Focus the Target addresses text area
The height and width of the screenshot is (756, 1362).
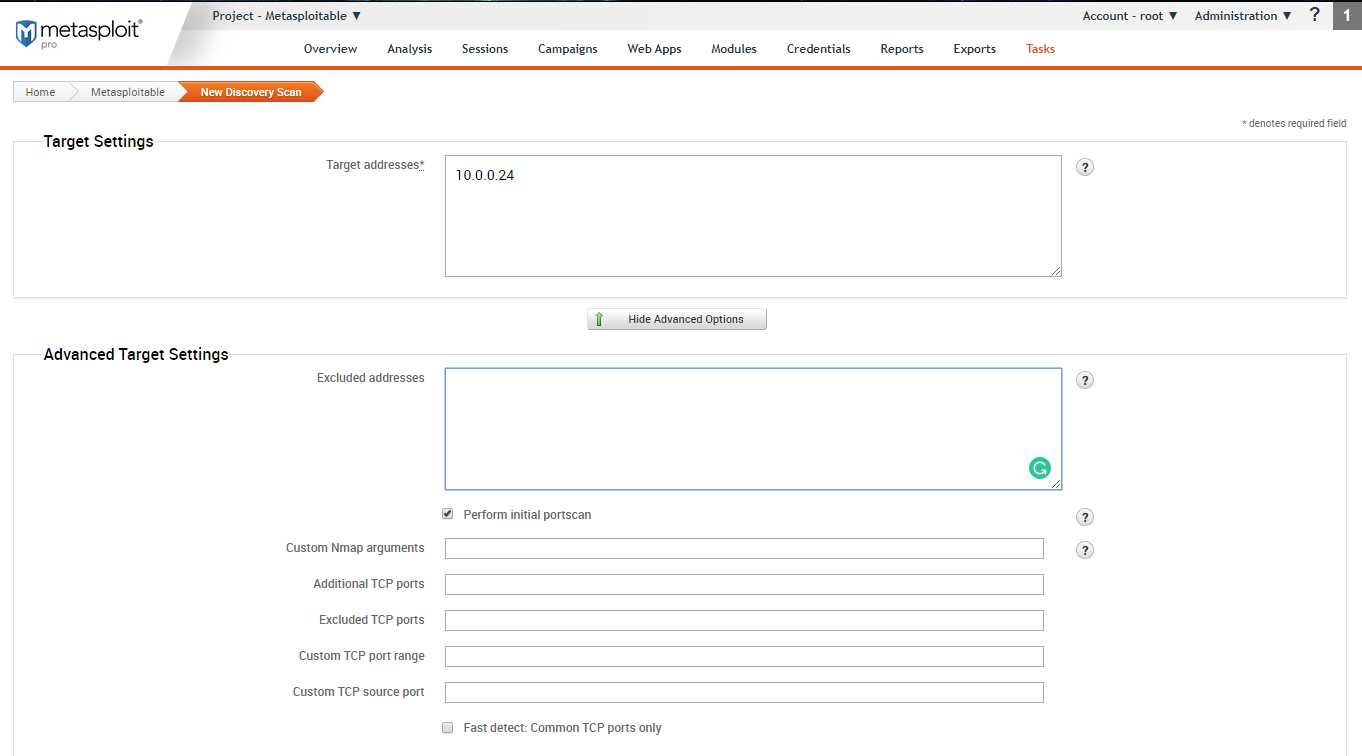click(753, 216)
